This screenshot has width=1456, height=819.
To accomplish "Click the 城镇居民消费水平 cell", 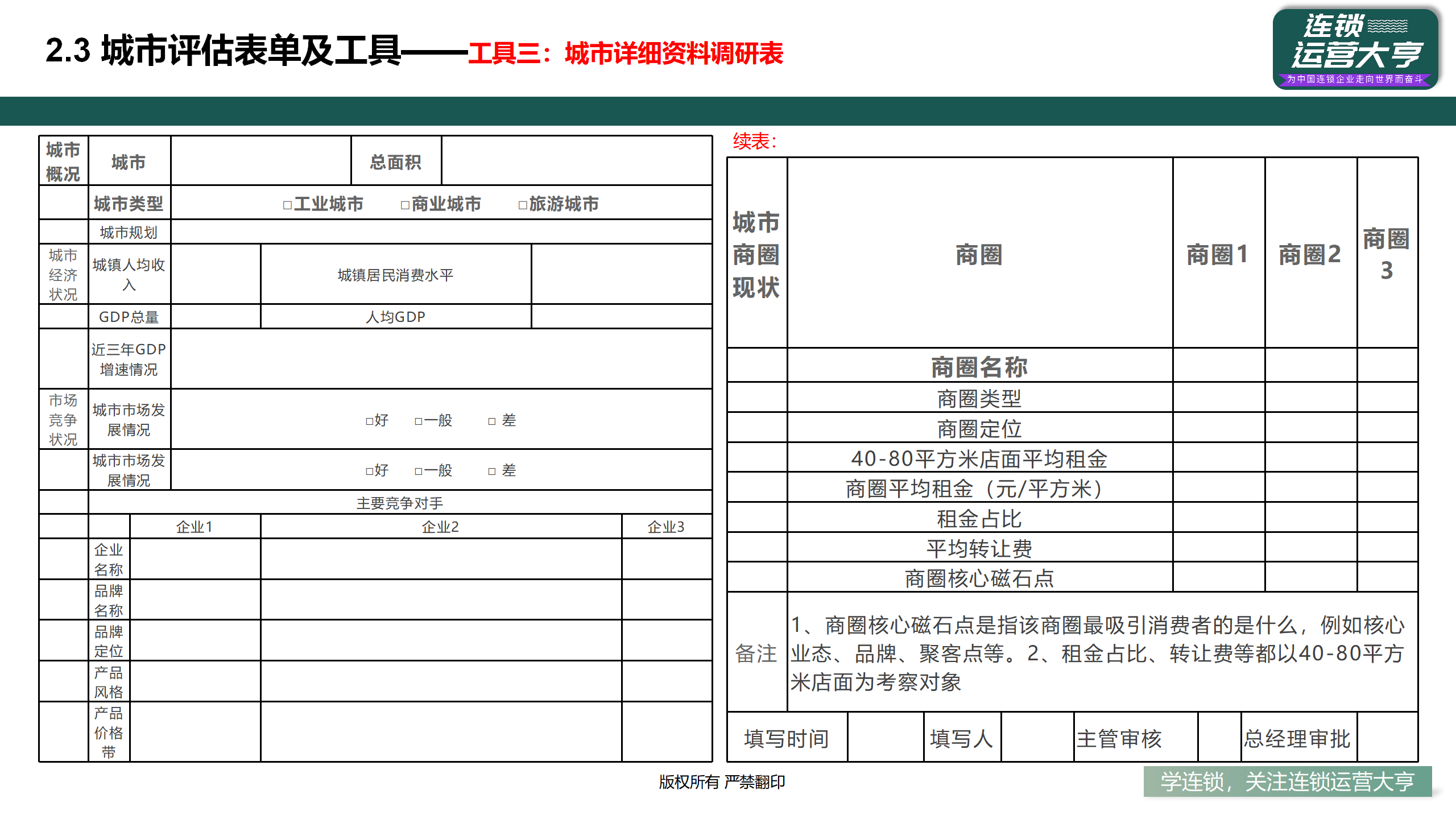I will tap(396, 274).
